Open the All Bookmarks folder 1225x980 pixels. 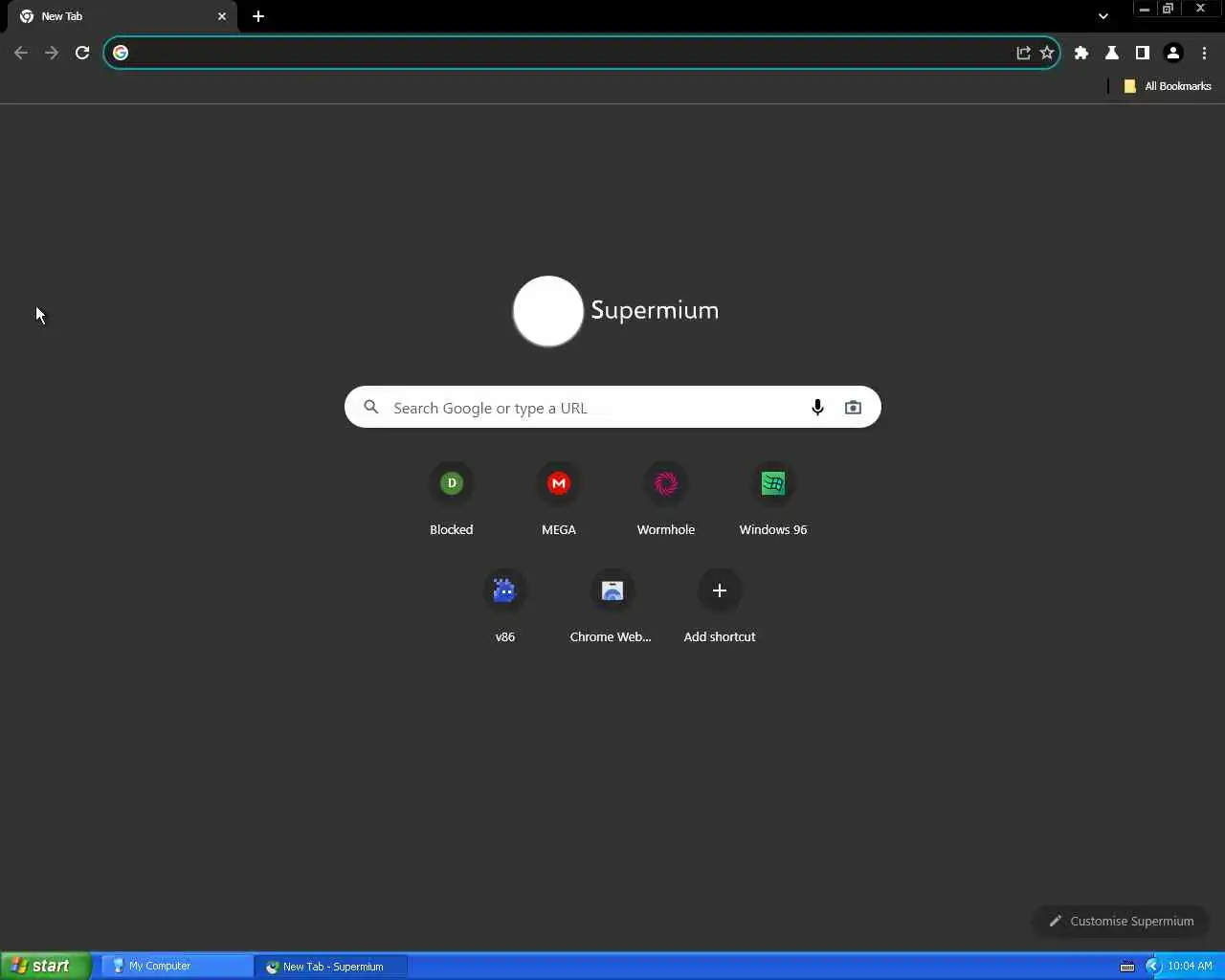coord(1167,86)
